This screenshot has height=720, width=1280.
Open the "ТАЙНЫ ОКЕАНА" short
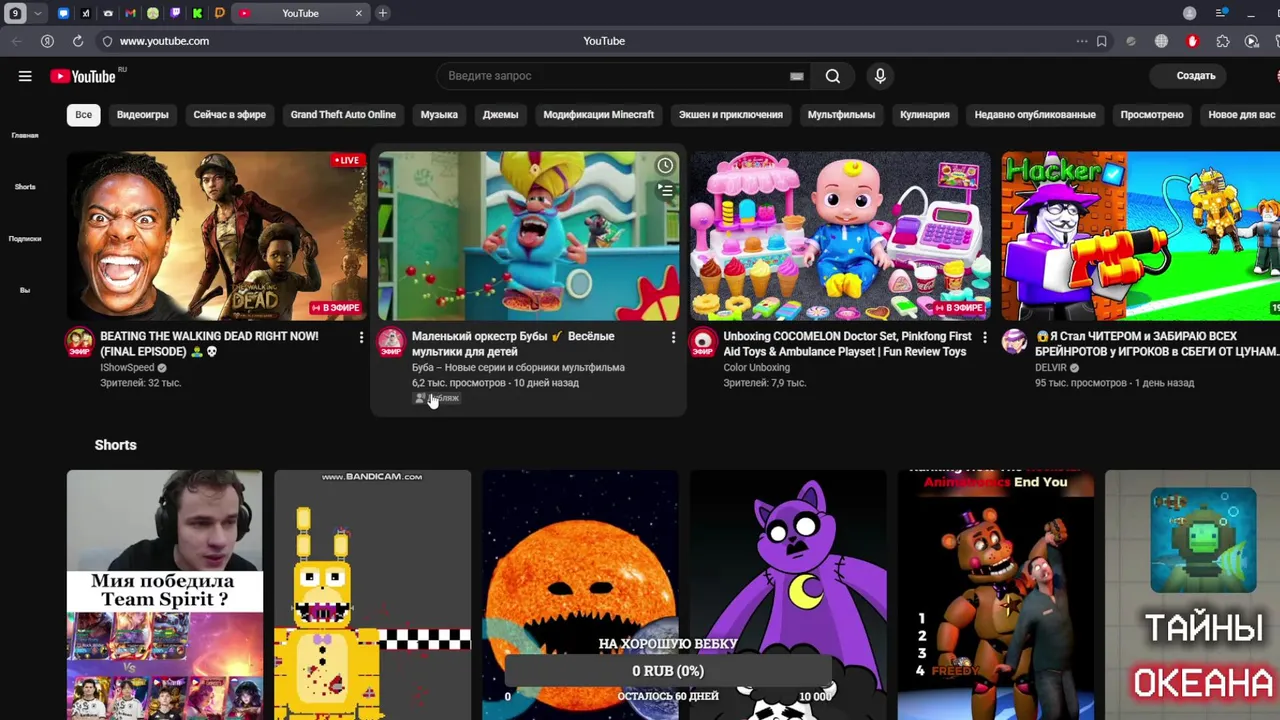click(1193, 595)
